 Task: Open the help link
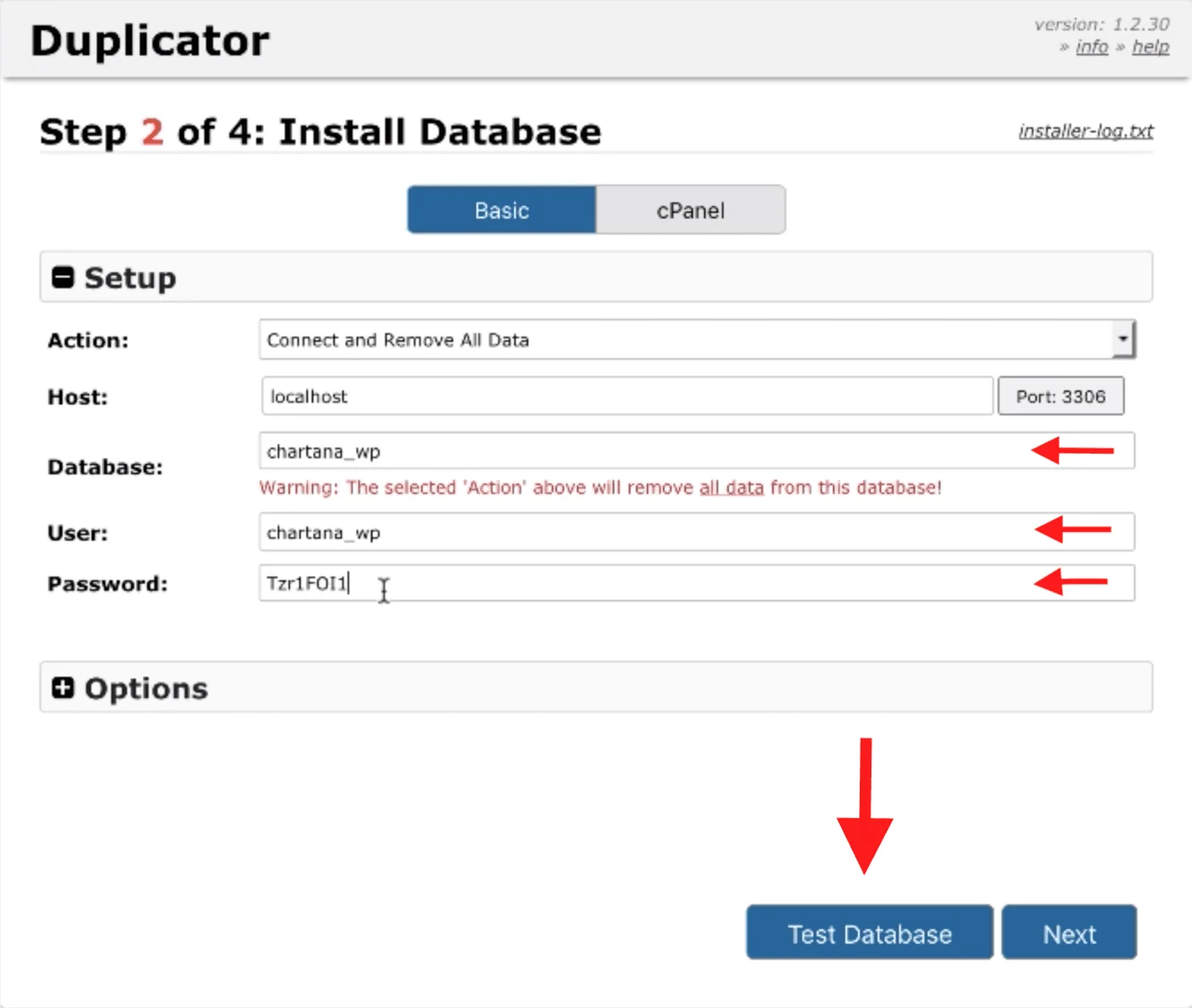coord(1150,47)
